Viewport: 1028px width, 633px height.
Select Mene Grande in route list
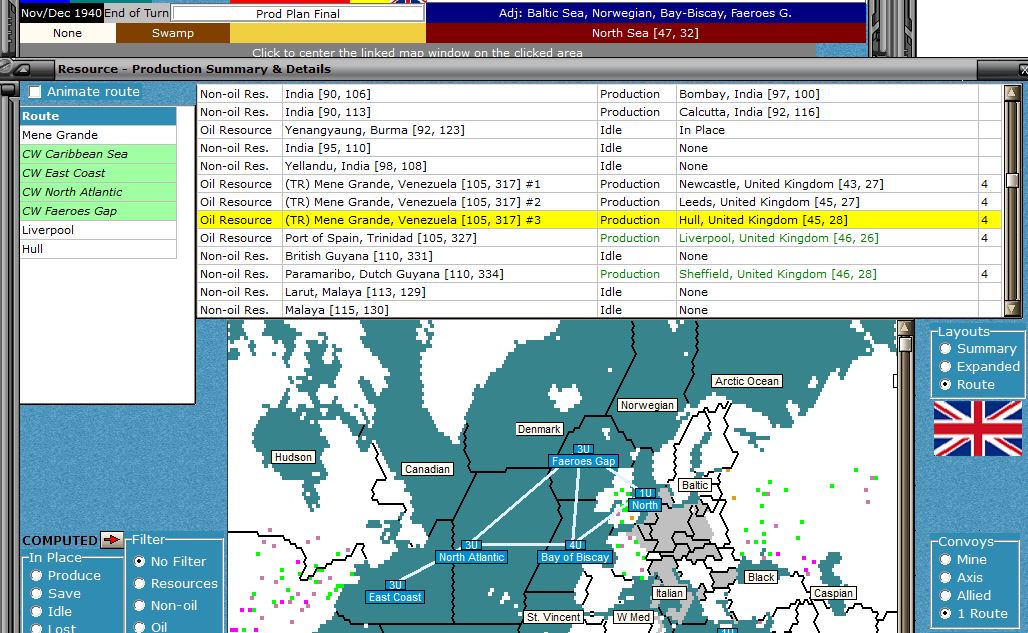click(98, 135)
